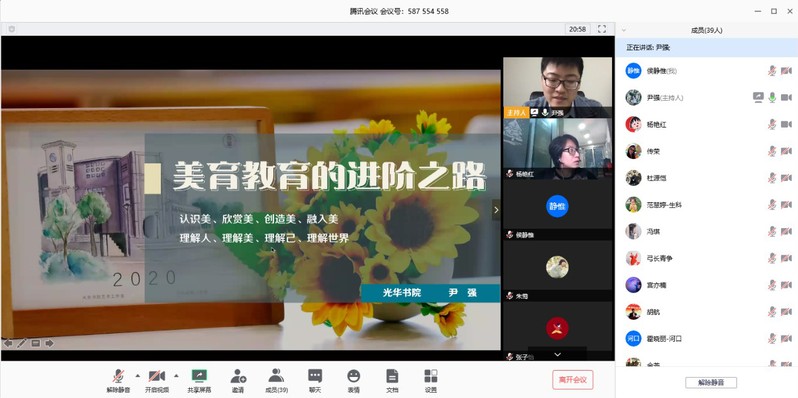Expand the arrow next to 解除静音
Image resolution: width=798 pixels, height=398 pixels.
(137, 376)
